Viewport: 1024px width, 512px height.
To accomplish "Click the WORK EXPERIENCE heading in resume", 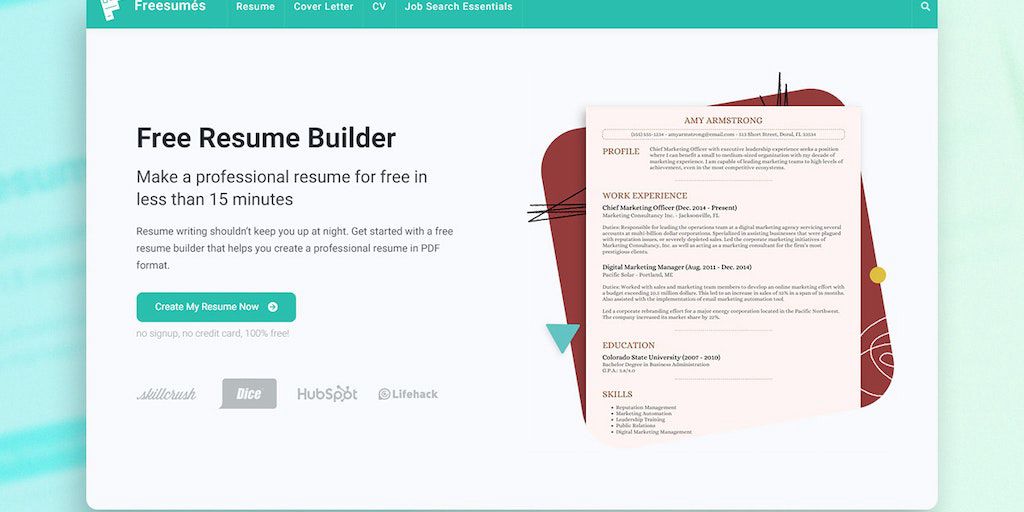I will click(x=645, y=195).
